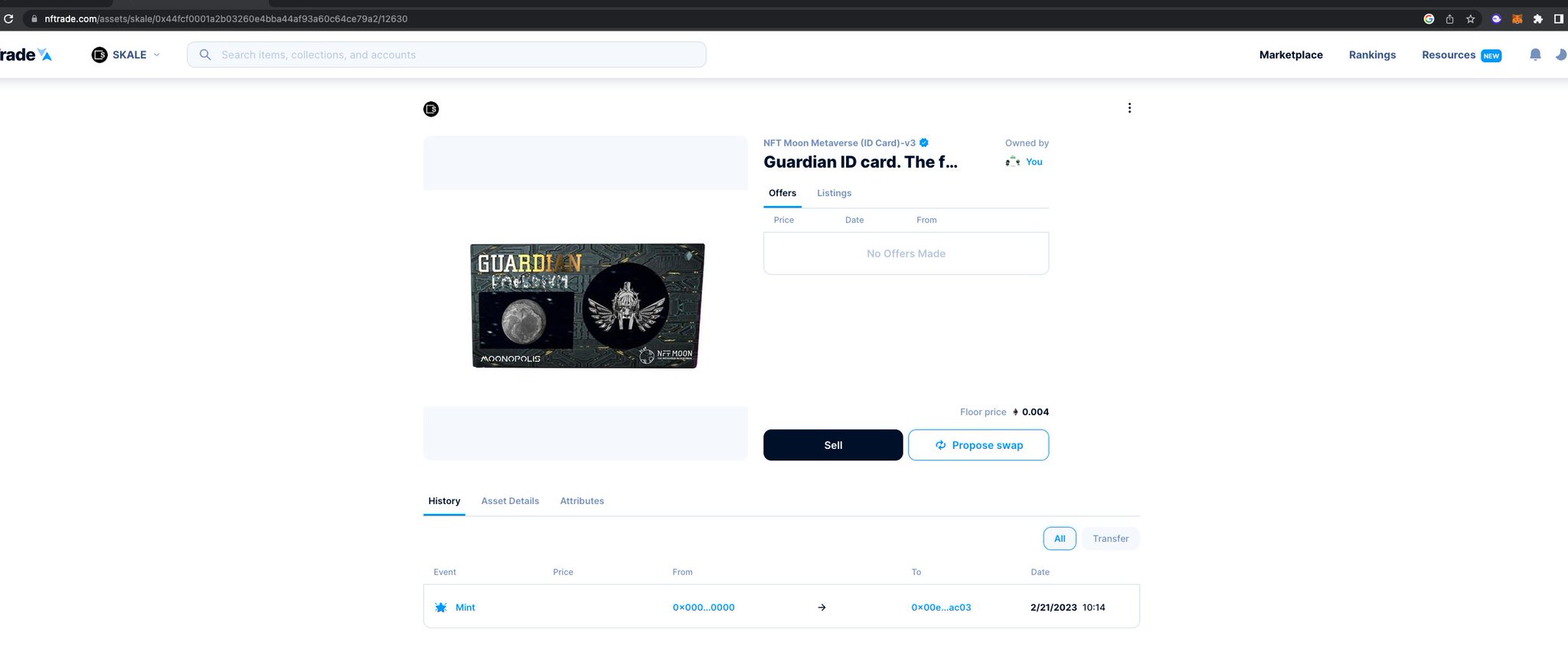The height and width of the screenshot is (662, 1568).
Task: Click the No Offers Made message
Action: tap(906, 254)
